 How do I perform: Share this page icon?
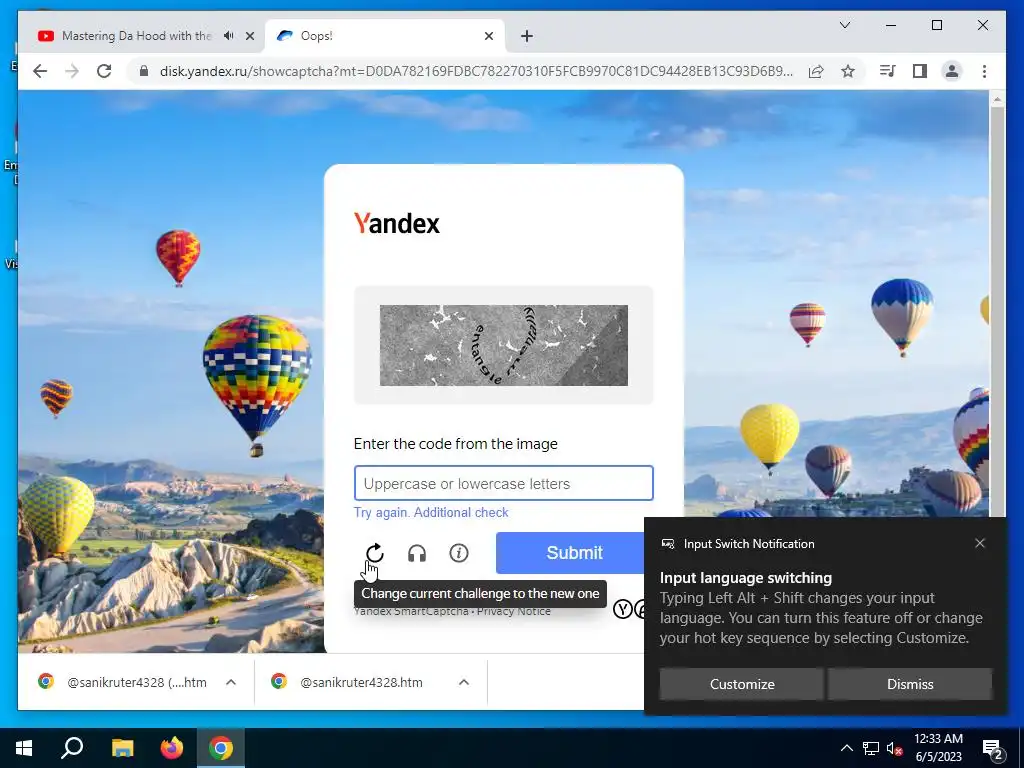coord(816,71)
